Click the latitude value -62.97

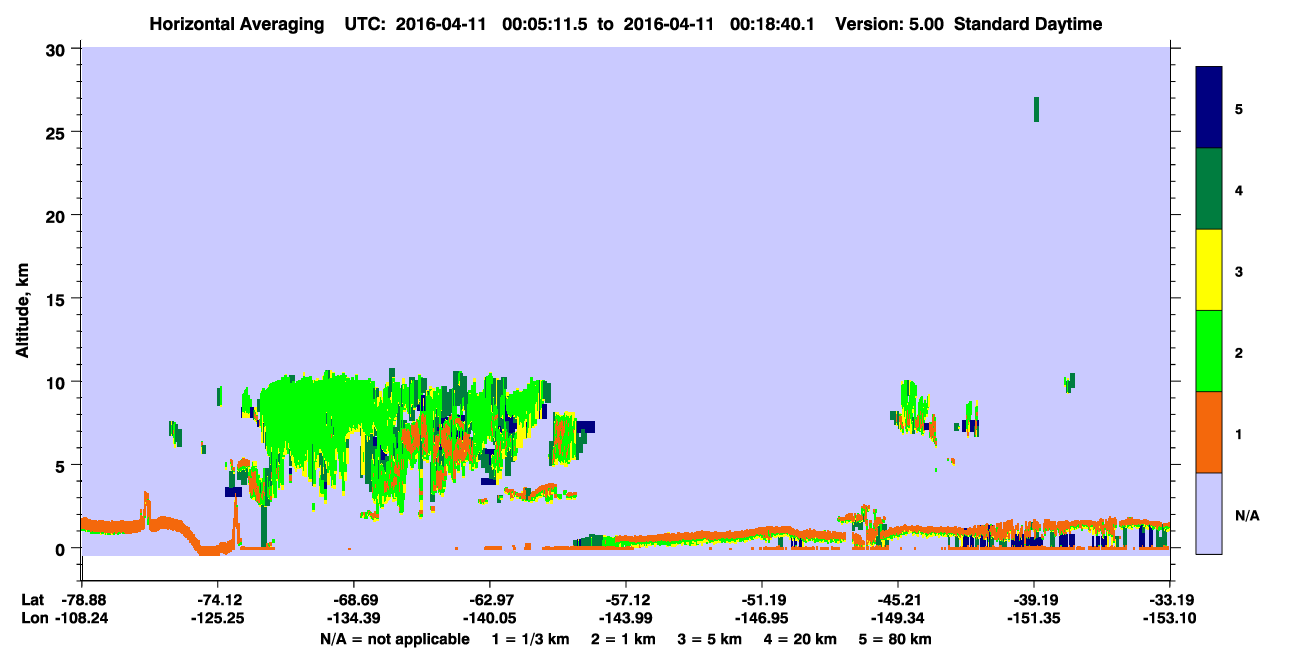point(489,600)
